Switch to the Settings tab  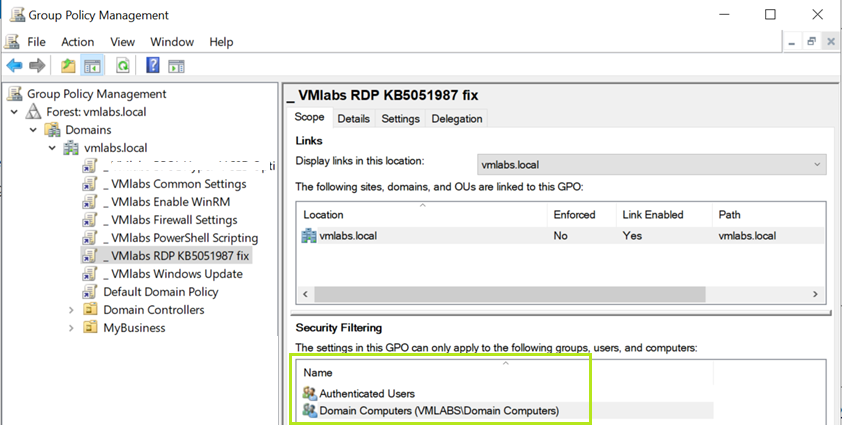coord(400,119)
